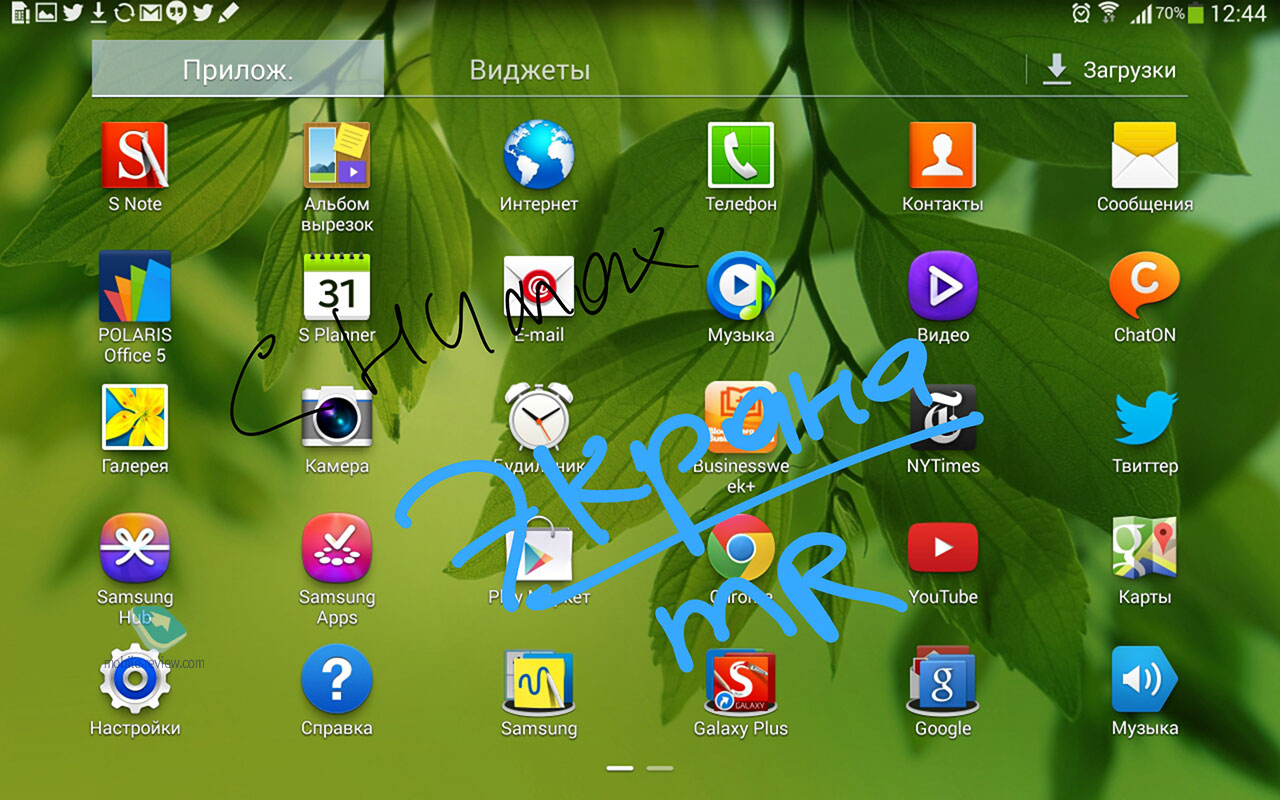Viewport: 1280px width, 800px height.
Task: Launch Альбом вырезок app
Action: [x=337, y=156]
